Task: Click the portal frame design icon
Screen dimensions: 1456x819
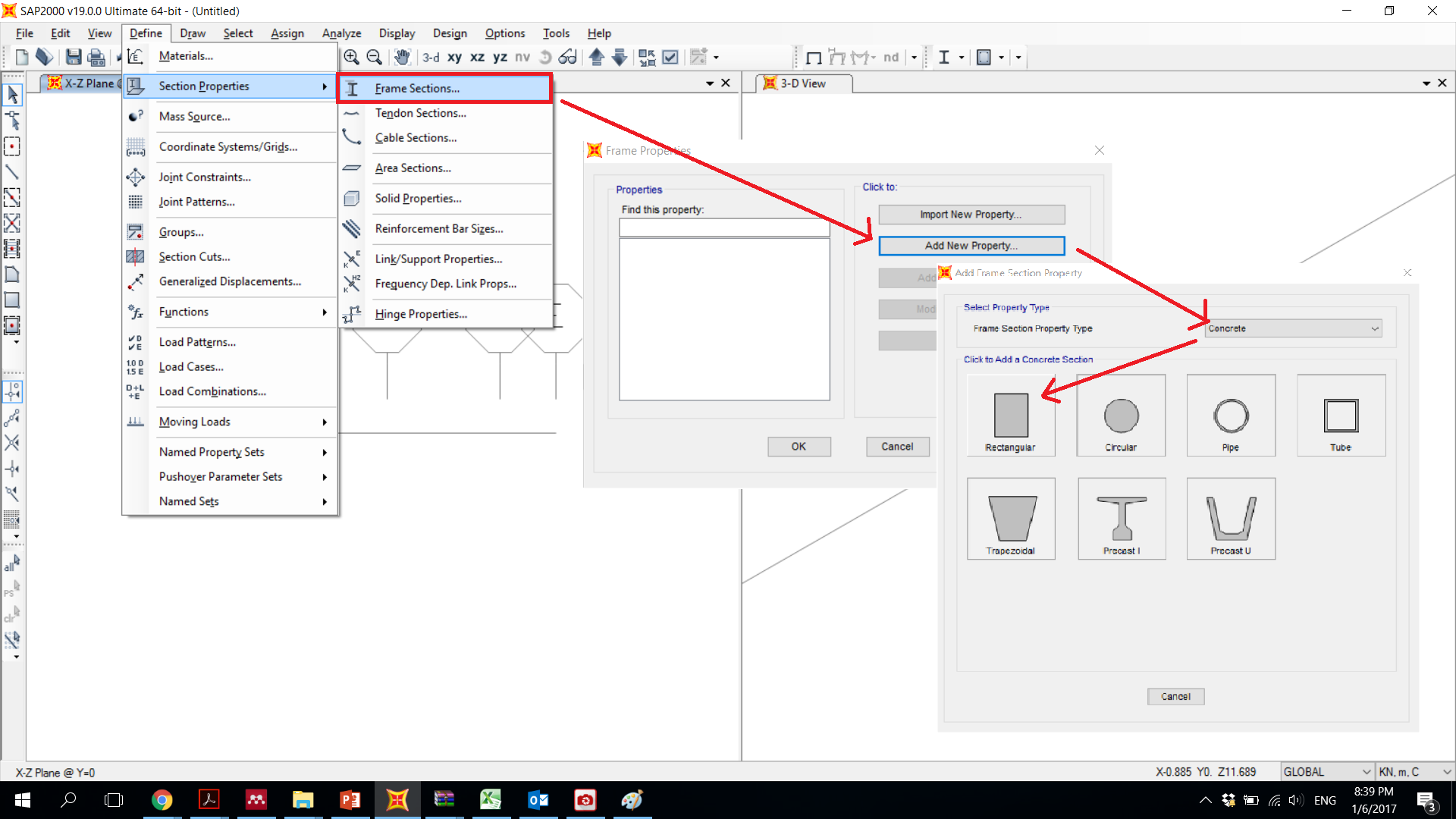Action: 814,57
